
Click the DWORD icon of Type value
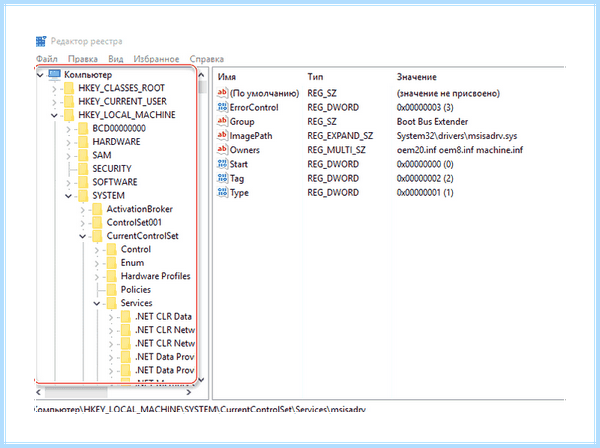pyautogui.click(x=222, y=192)
